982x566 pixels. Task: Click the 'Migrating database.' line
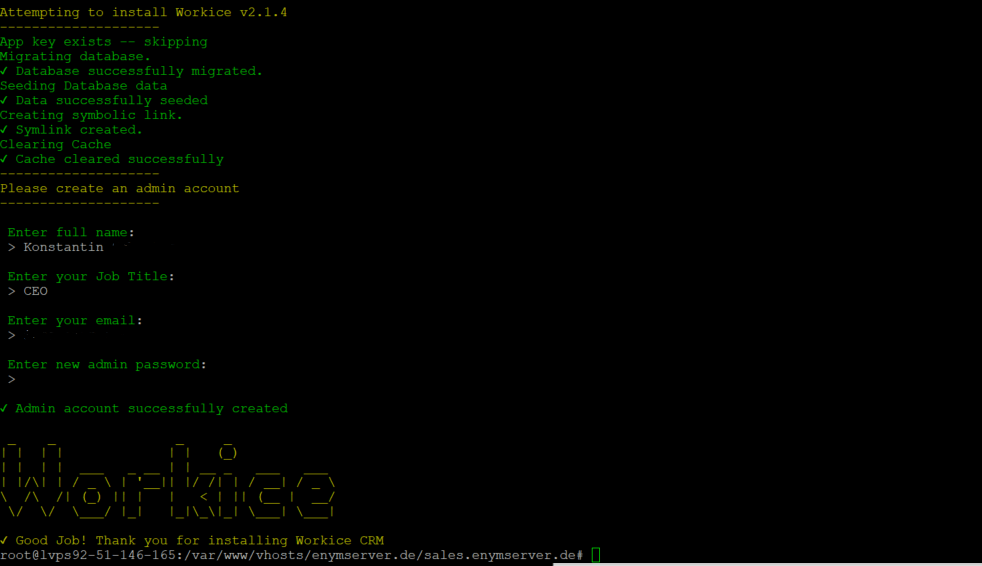click(76, 56)
